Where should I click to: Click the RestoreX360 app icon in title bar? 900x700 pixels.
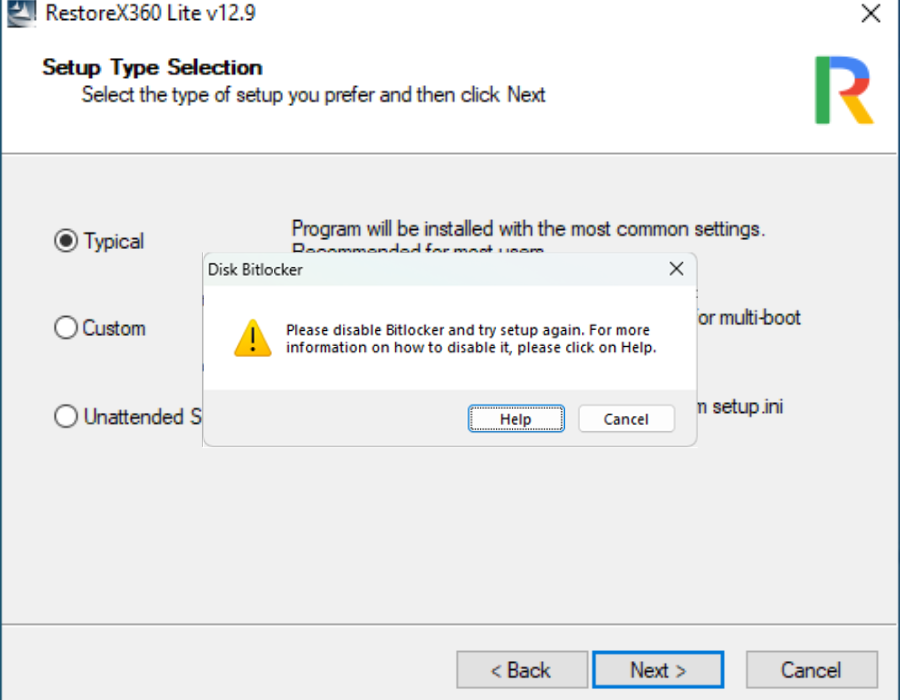pos(21,13)
